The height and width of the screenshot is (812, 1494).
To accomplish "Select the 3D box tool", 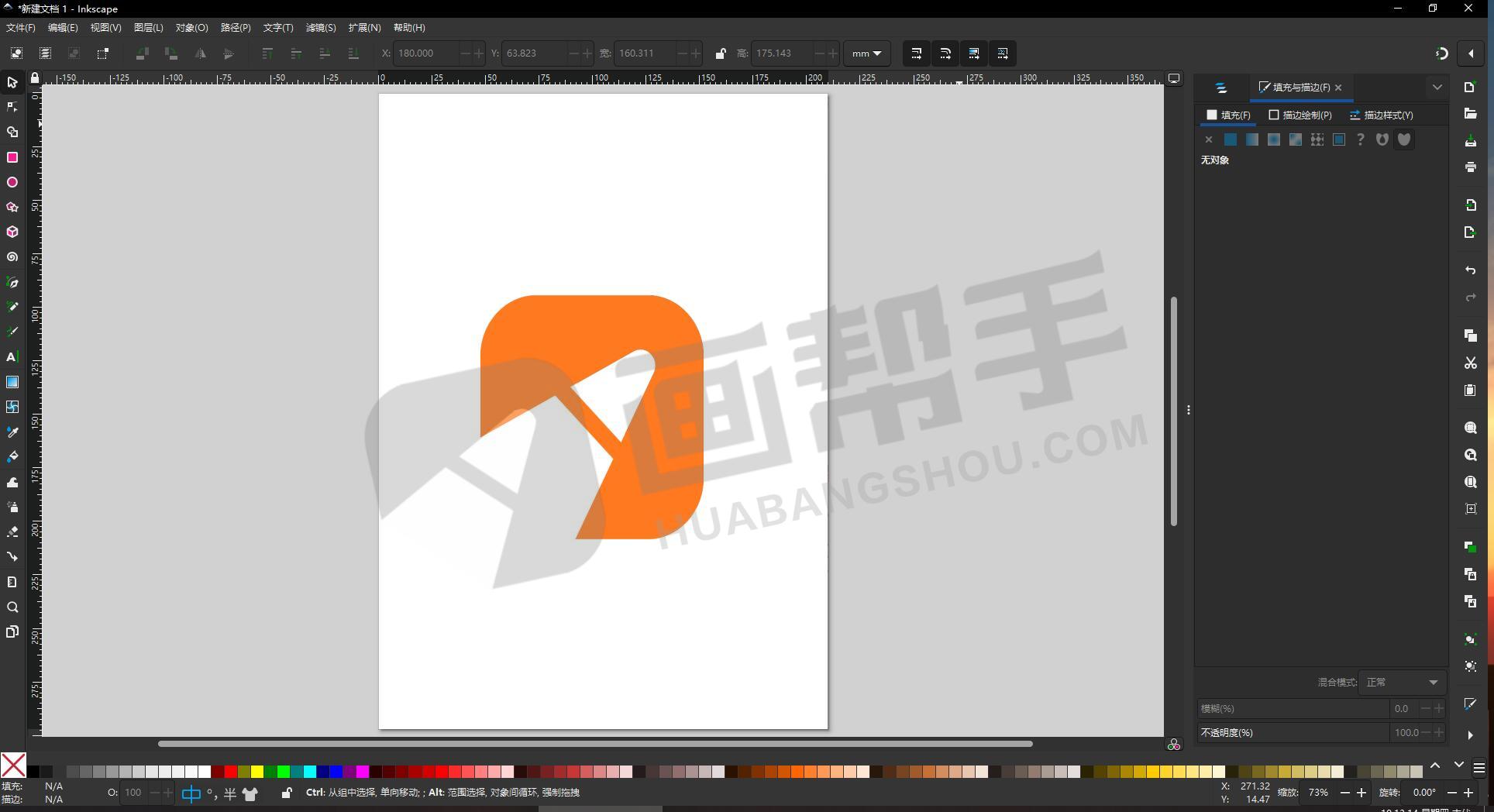I will tap(12, 232).
